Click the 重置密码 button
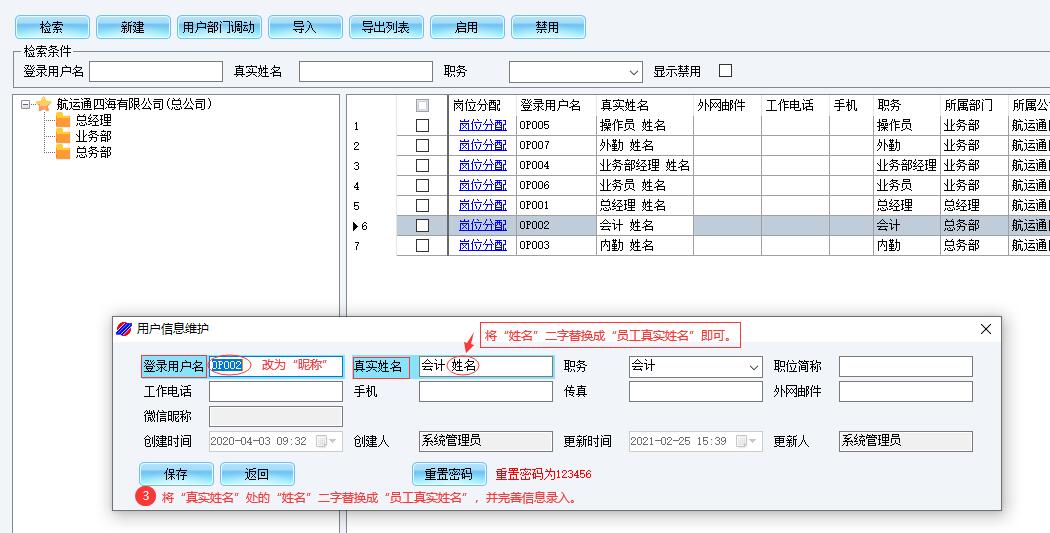This screenshot has height=533, width=1050. point(449,474)
